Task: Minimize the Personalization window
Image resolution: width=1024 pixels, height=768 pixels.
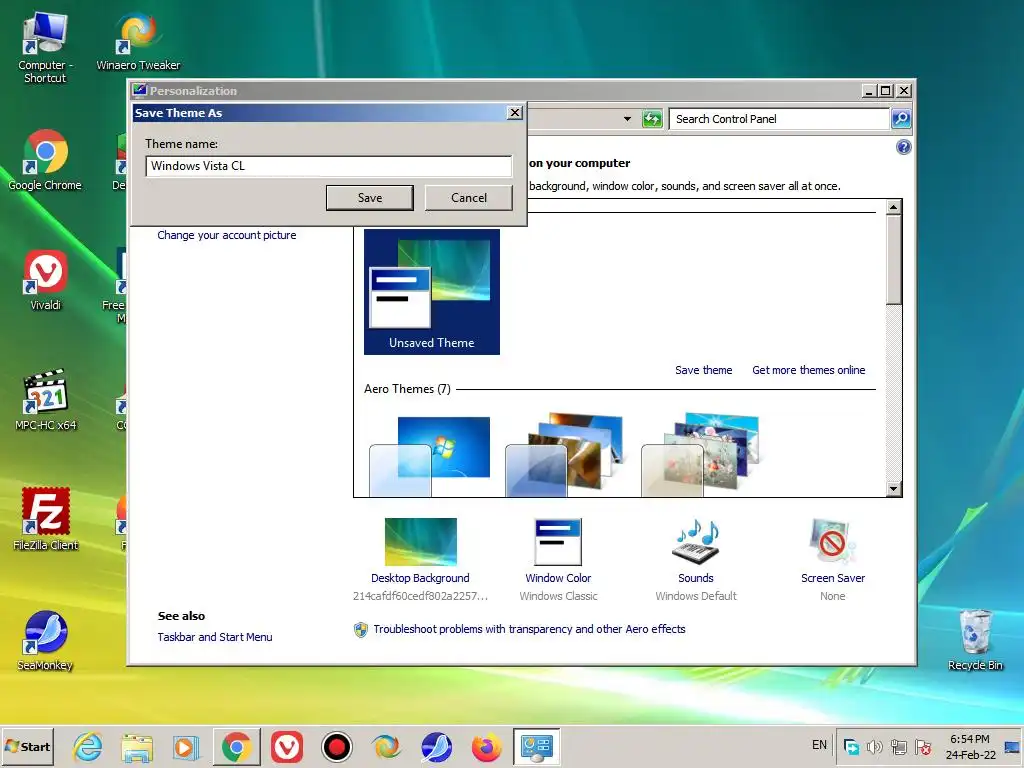Action: point(869,91)
